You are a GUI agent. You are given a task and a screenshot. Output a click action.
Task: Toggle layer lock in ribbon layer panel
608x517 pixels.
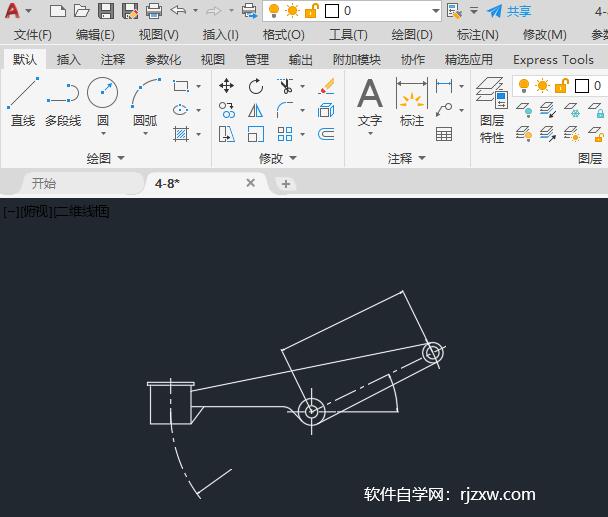[561, 85]
